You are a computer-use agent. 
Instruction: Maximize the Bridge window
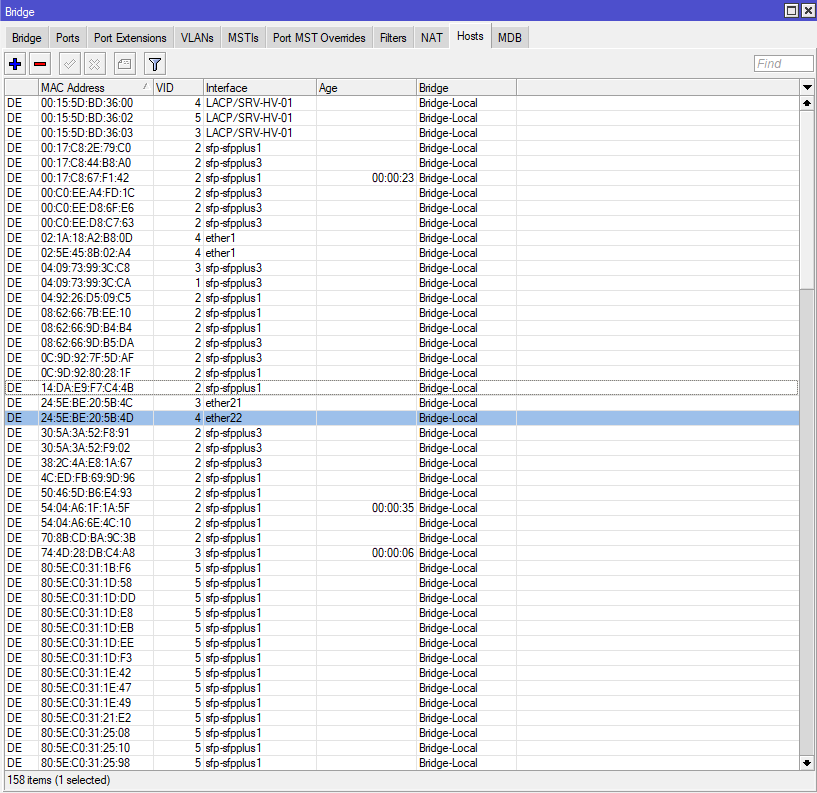[791, 10]
